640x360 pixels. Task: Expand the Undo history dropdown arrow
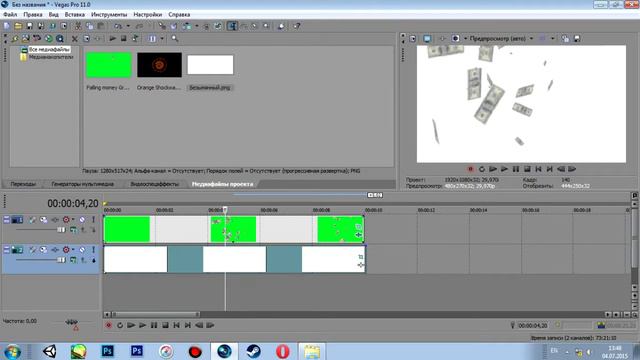click(128, 26)
